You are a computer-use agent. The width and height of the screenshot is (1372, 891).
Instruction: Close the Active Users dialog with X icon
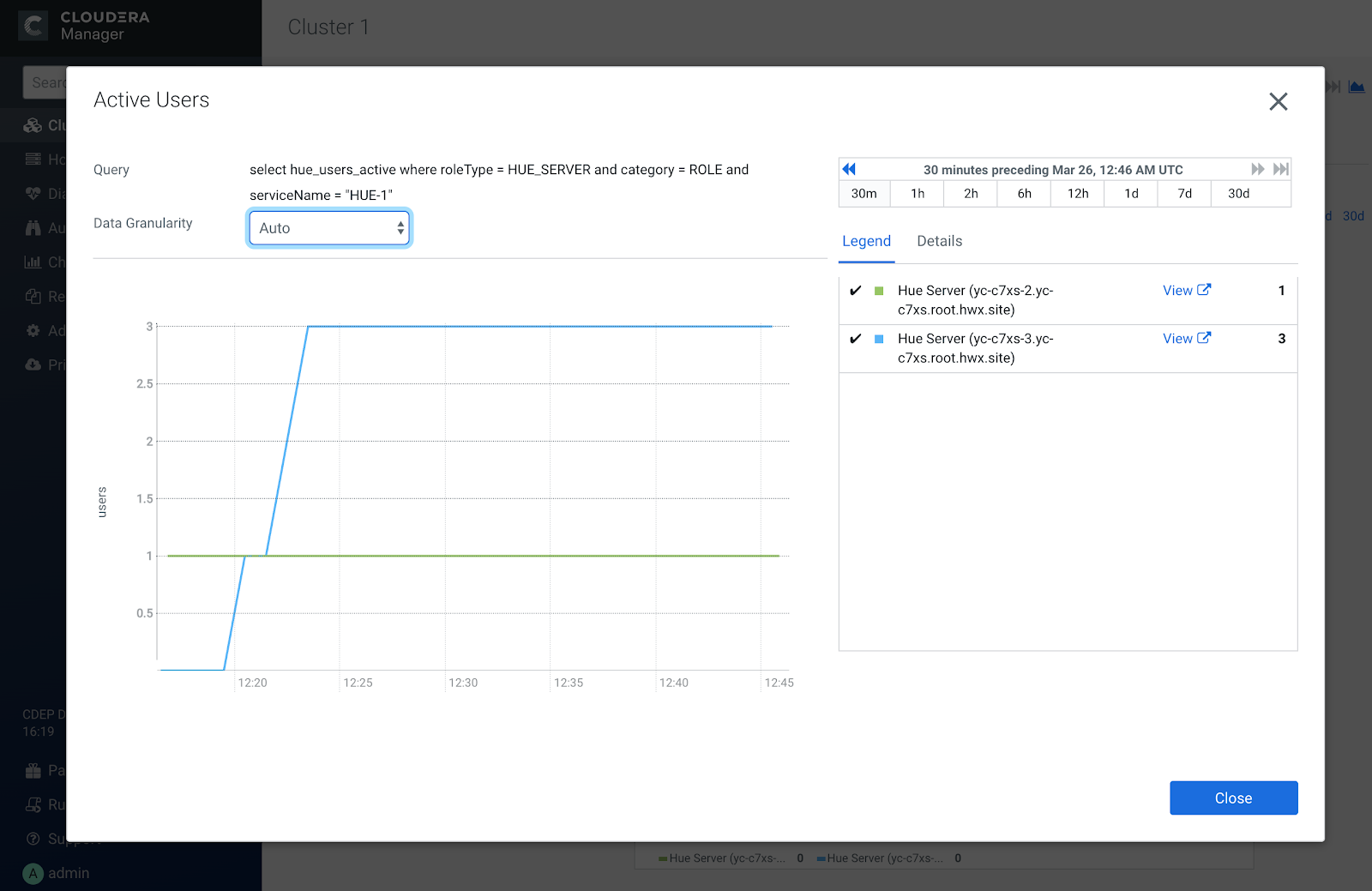[x=1278, y=102]
